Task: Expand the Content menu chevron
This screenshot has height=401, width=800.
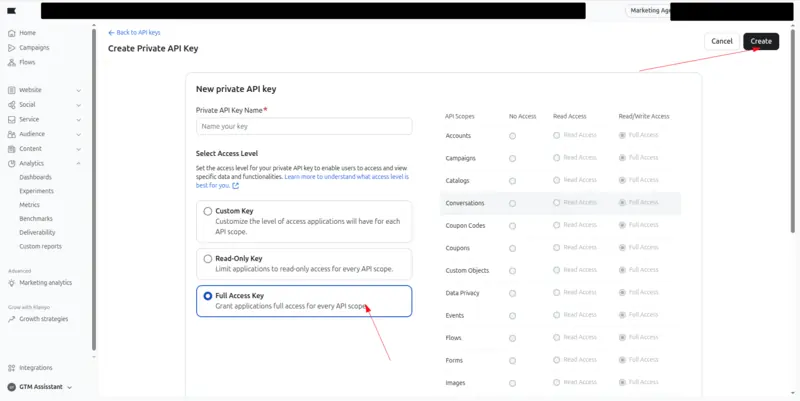Action: click(79, 149)
